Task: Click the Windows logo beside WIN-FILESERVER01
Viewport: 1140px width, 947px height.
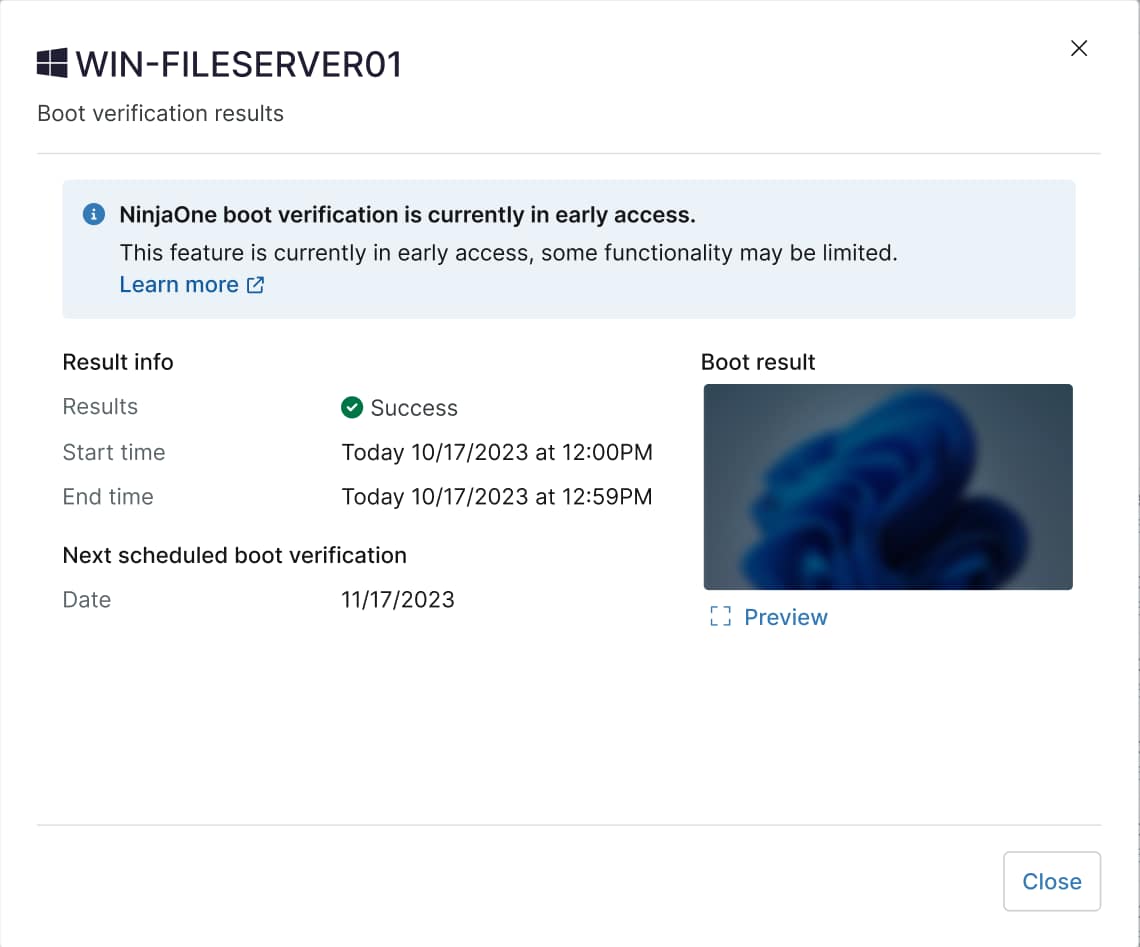Action: click(51, 62)
